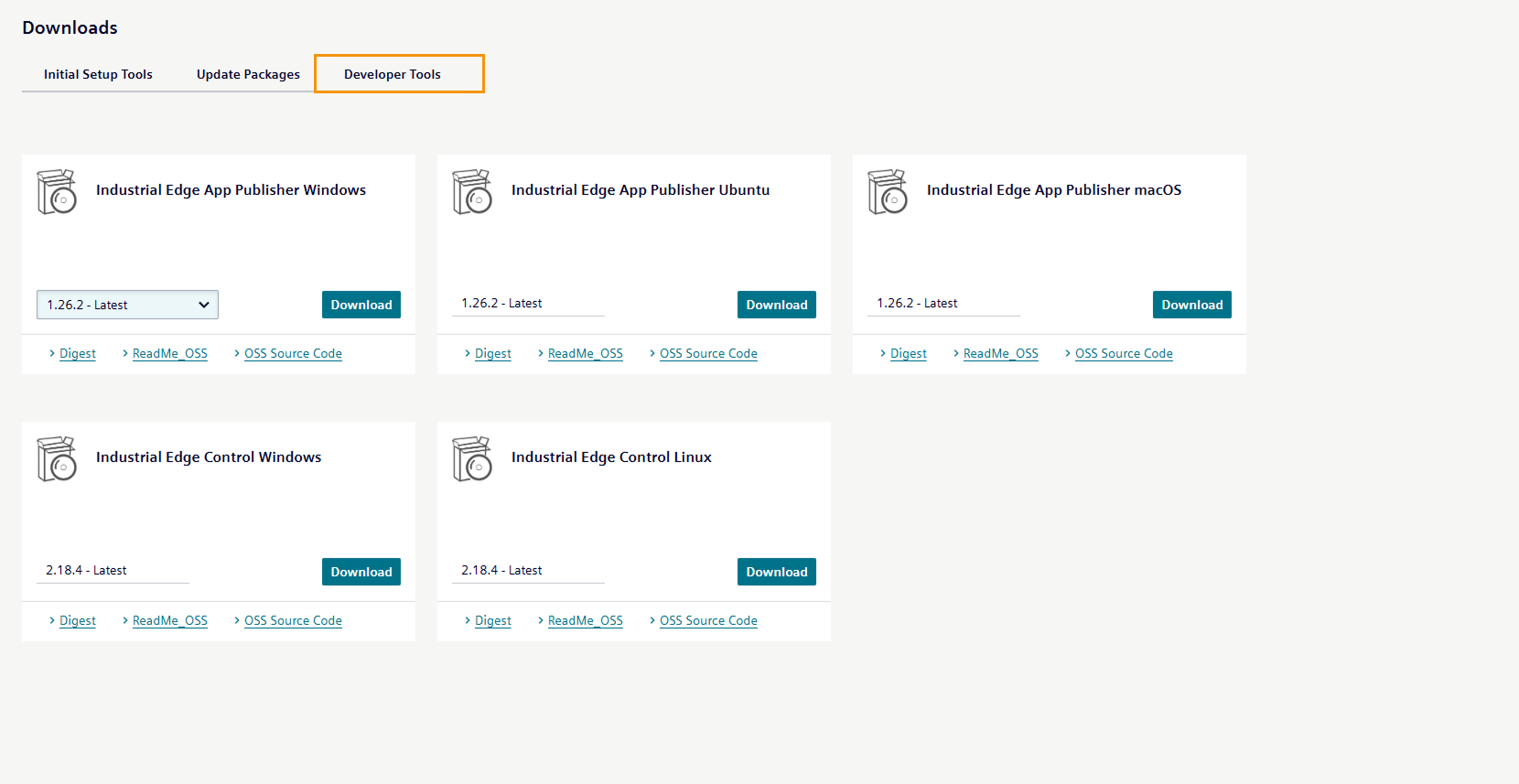Open Digest link for App Publisher Ubuntu
The width and height of the screenshot is (1519, 784).
[x=492, y=353]
